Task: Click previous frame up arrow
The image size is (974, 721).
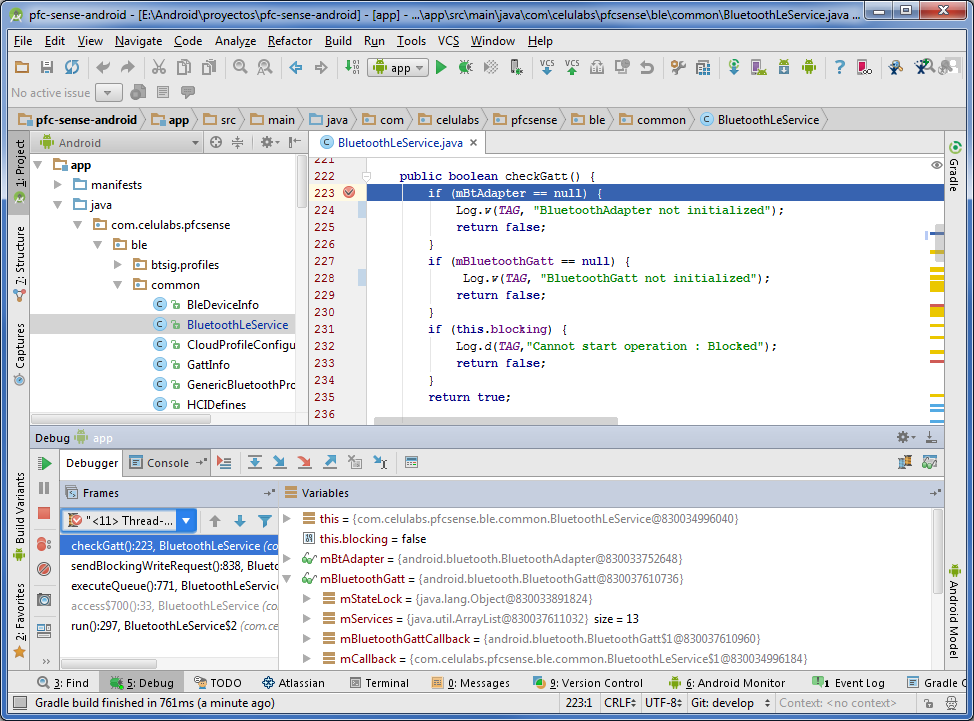Action: tap(215, 521)
